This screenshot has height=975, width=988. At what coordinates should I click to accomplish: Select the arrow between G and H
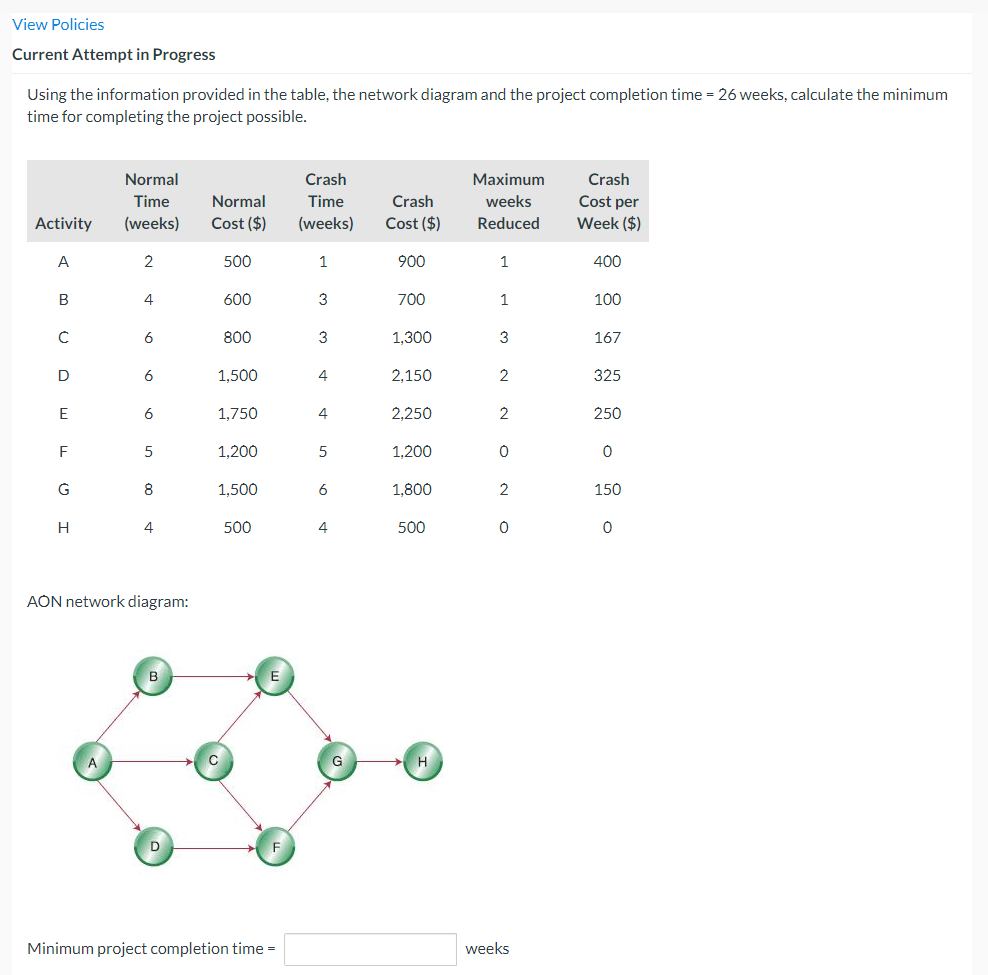[x=377, y=761]
